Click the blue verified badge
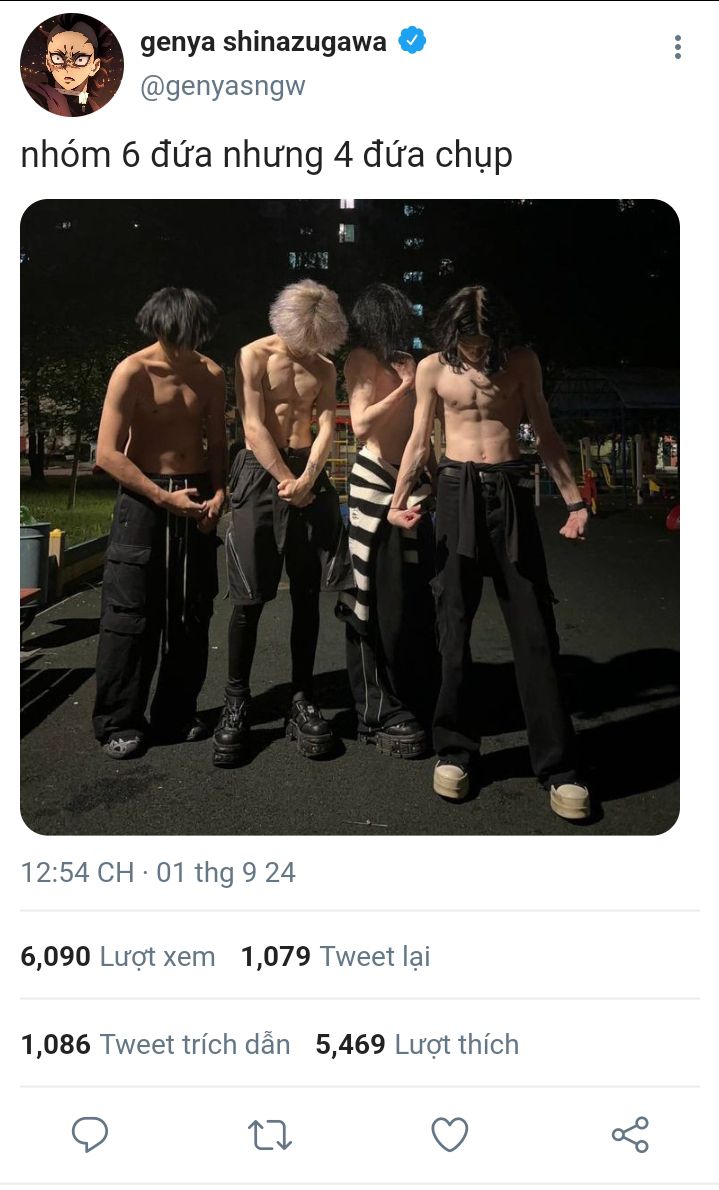 coord(412,40)
